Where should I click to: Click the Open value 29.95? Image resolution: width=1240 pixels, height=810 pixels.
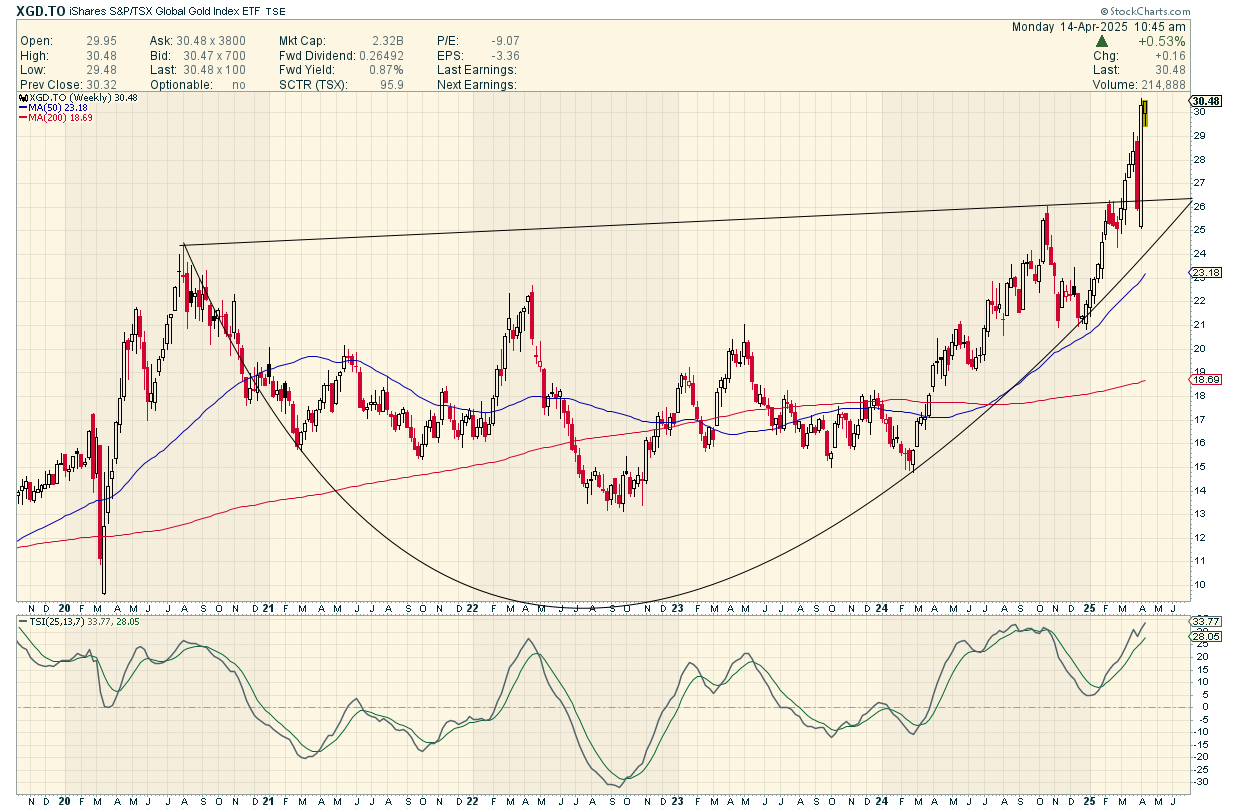pos(100,41)
